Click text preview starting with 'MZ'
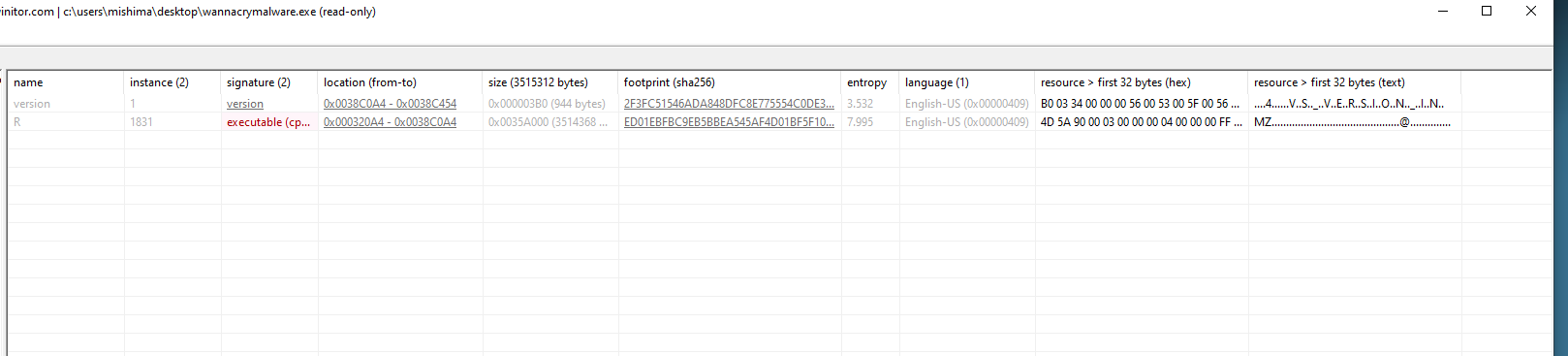1568x356 pixels. 1352,122
